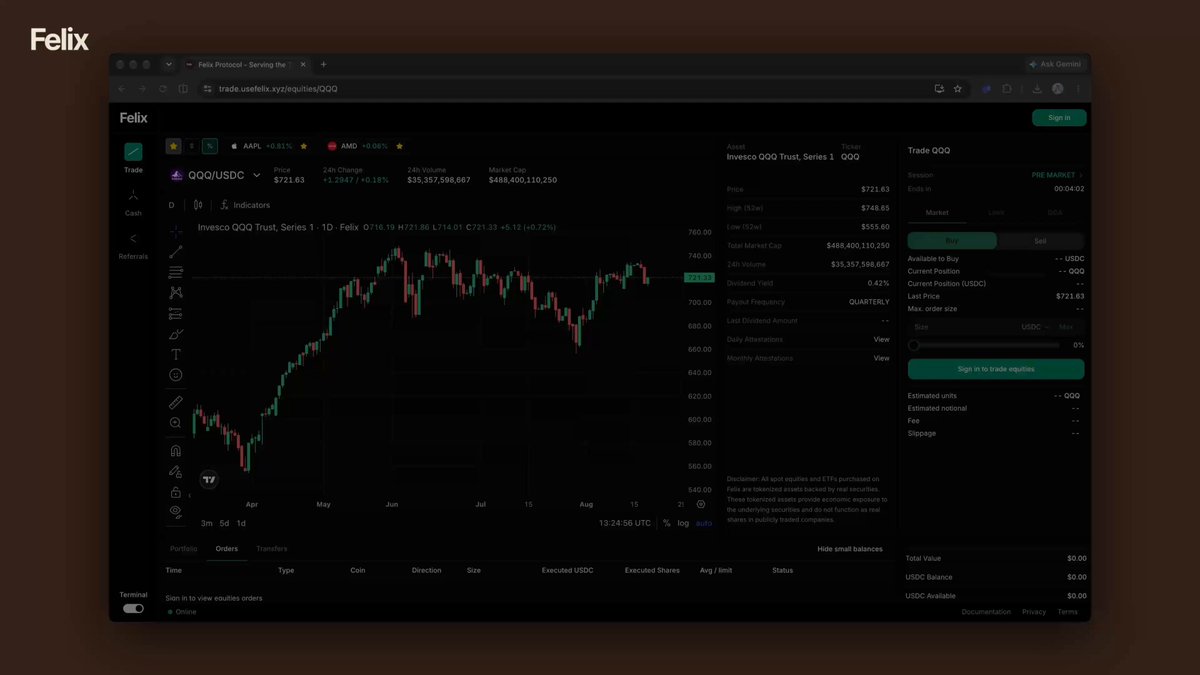
Task: Switch the Terminal toggle
Action: pyautogui.click(x=133, y=608)
